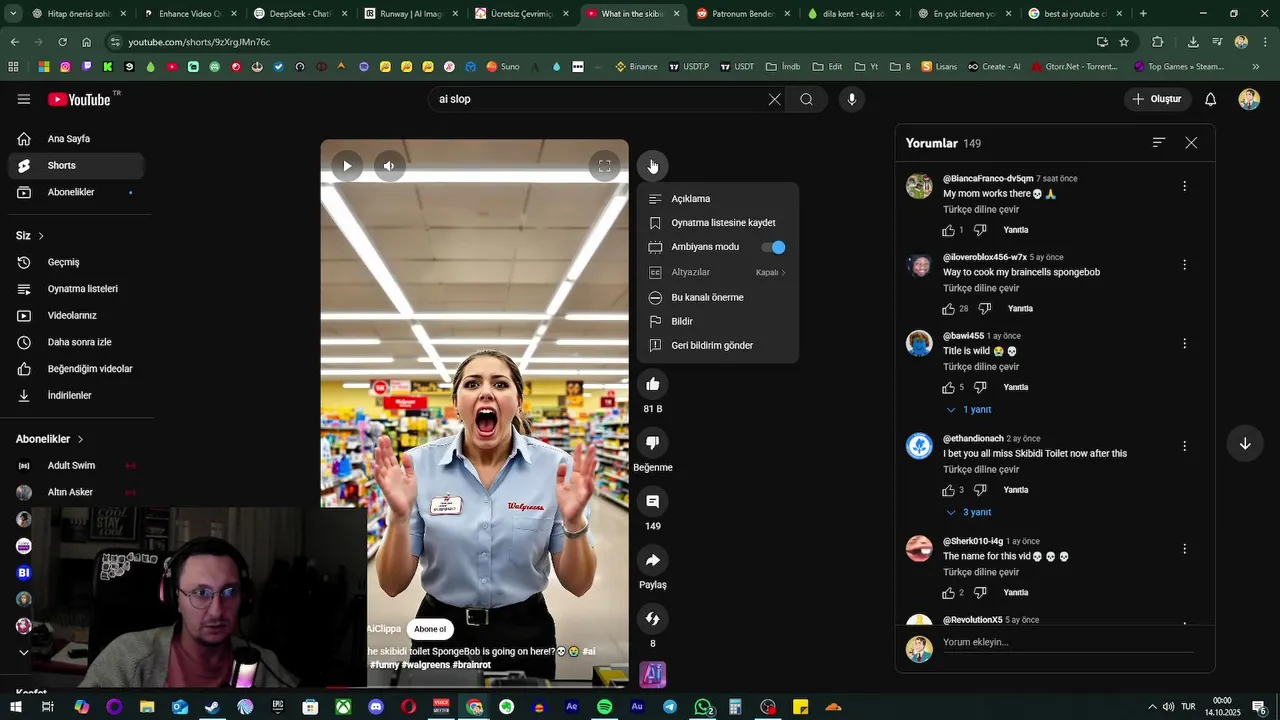Share the Short via Paylaş
This screenshot has height=720, width=1280.
tap(653, 560)
